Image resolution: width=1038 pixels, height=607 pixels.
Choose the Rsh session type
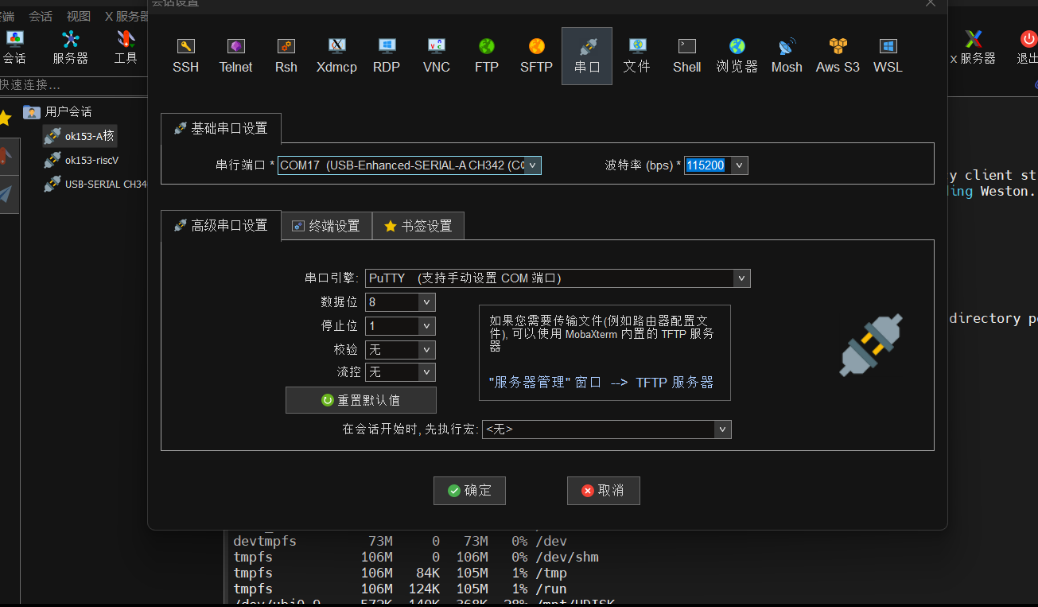coord(286,56)
